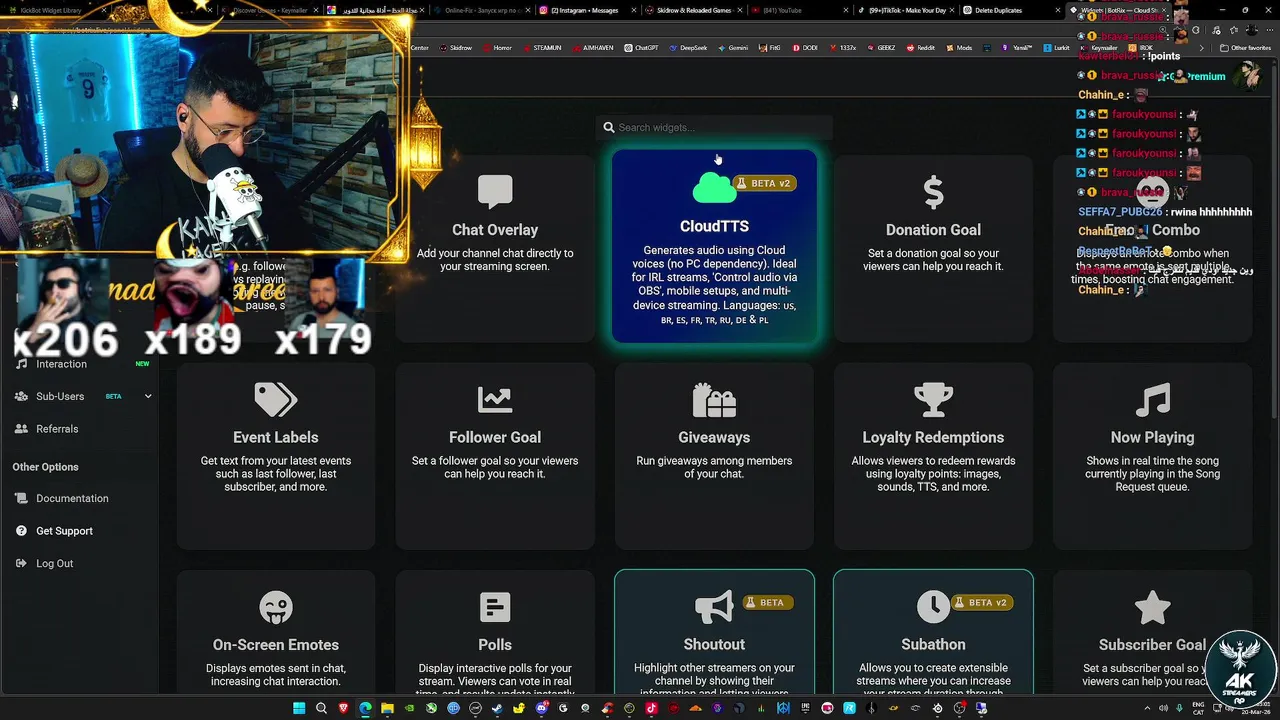Click Get Support in sidebar

64,531
